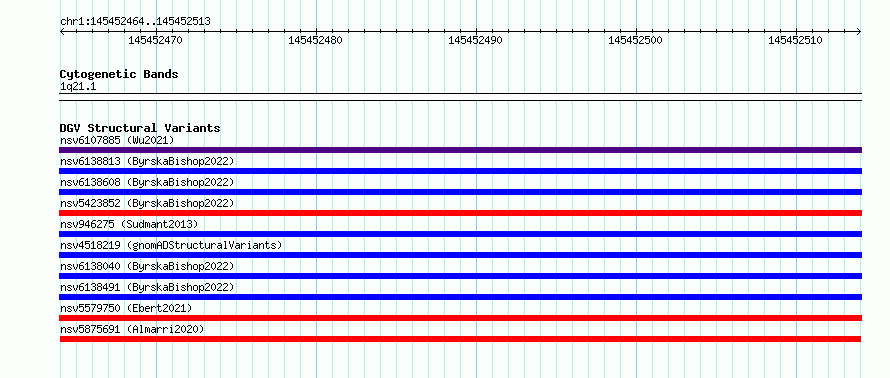Screen dimensions: 890x378
Task: Click the right arrow end of ruler
Action: (x=859, y=31)
